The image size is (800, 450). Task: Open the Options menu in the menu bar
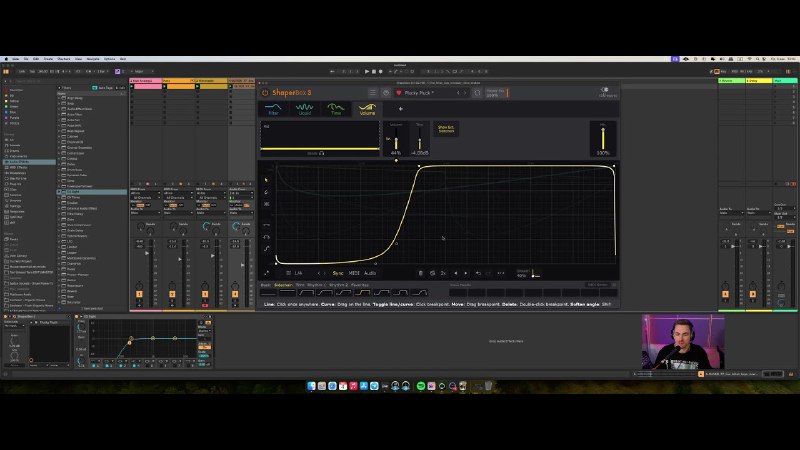tap(110, 59)
